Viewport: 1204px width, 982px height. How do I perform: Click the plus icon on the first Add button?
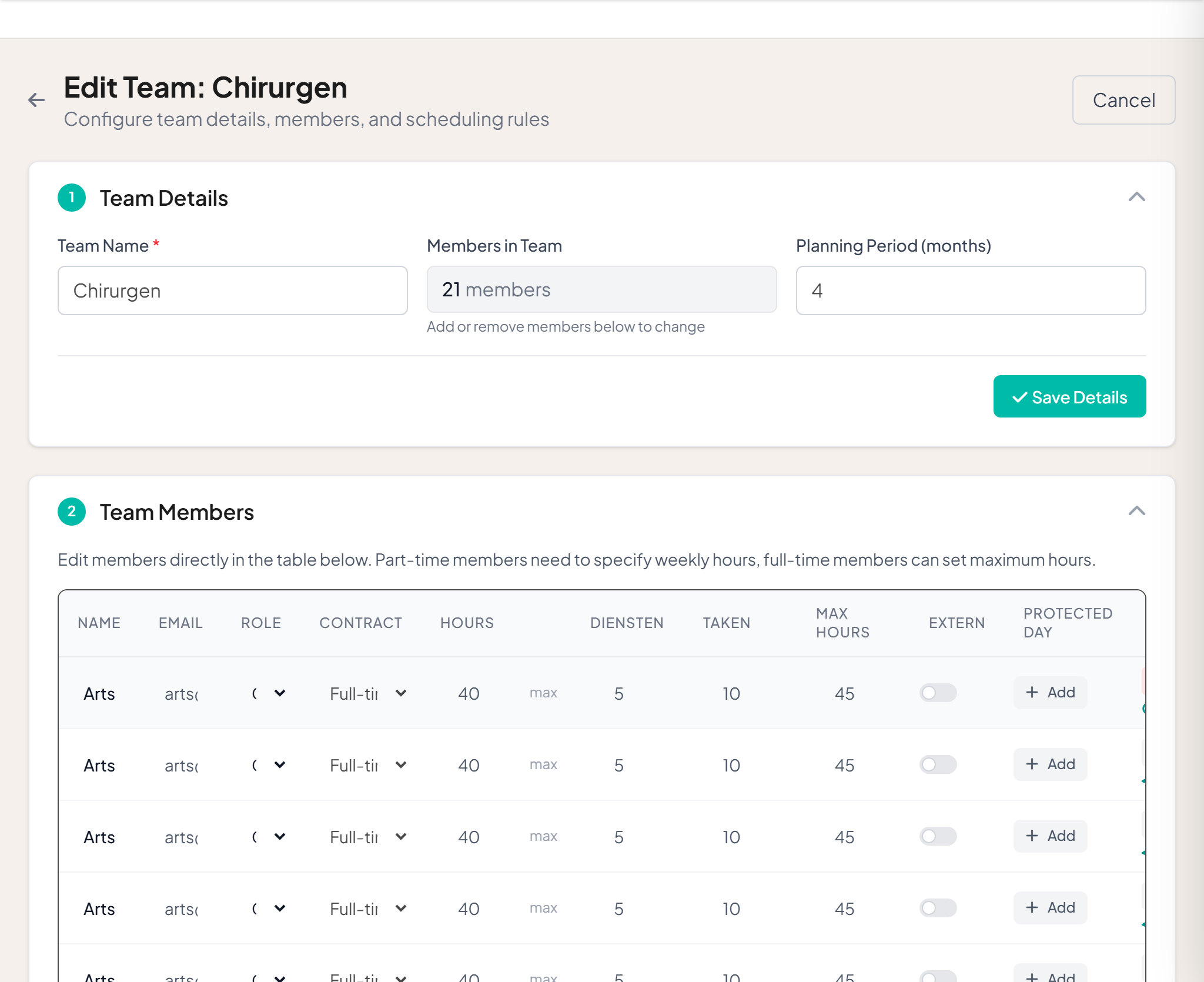pyautogui.click(x=1033, y=693)
